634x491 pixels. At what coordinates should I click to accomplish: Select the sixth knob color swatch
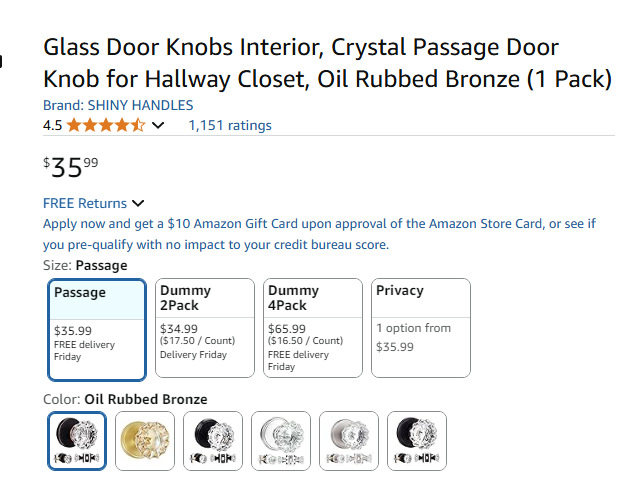coord(416,441)
